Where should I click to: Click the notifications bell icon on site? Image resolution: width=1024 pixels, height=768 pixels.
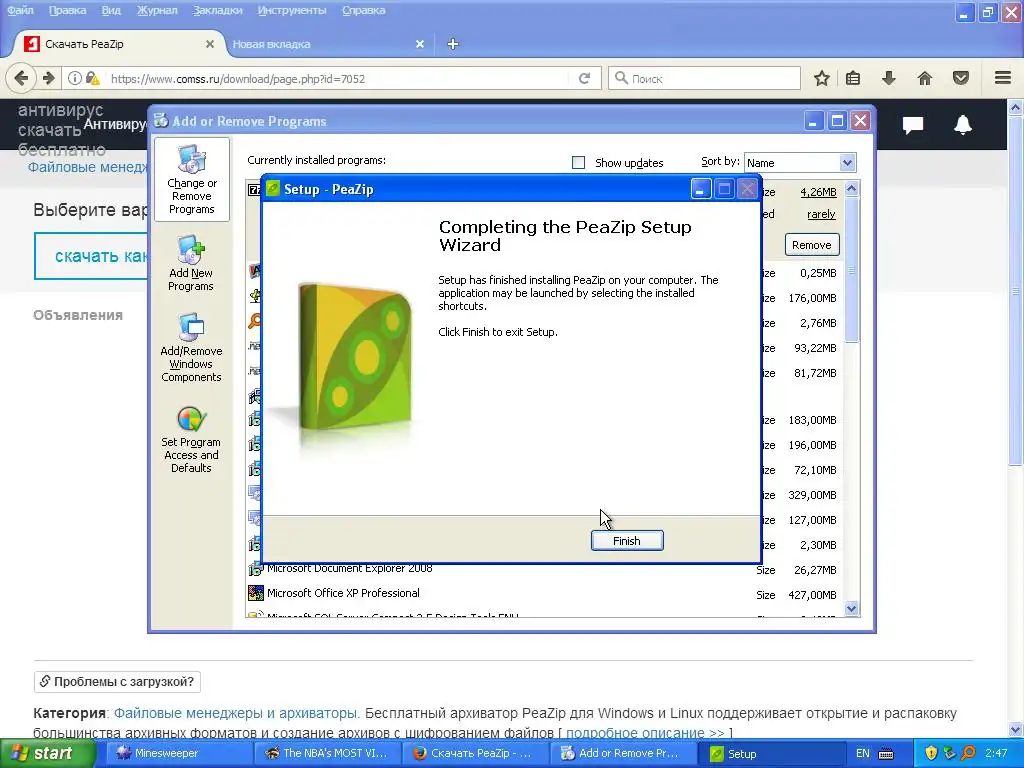coord(963,124)
